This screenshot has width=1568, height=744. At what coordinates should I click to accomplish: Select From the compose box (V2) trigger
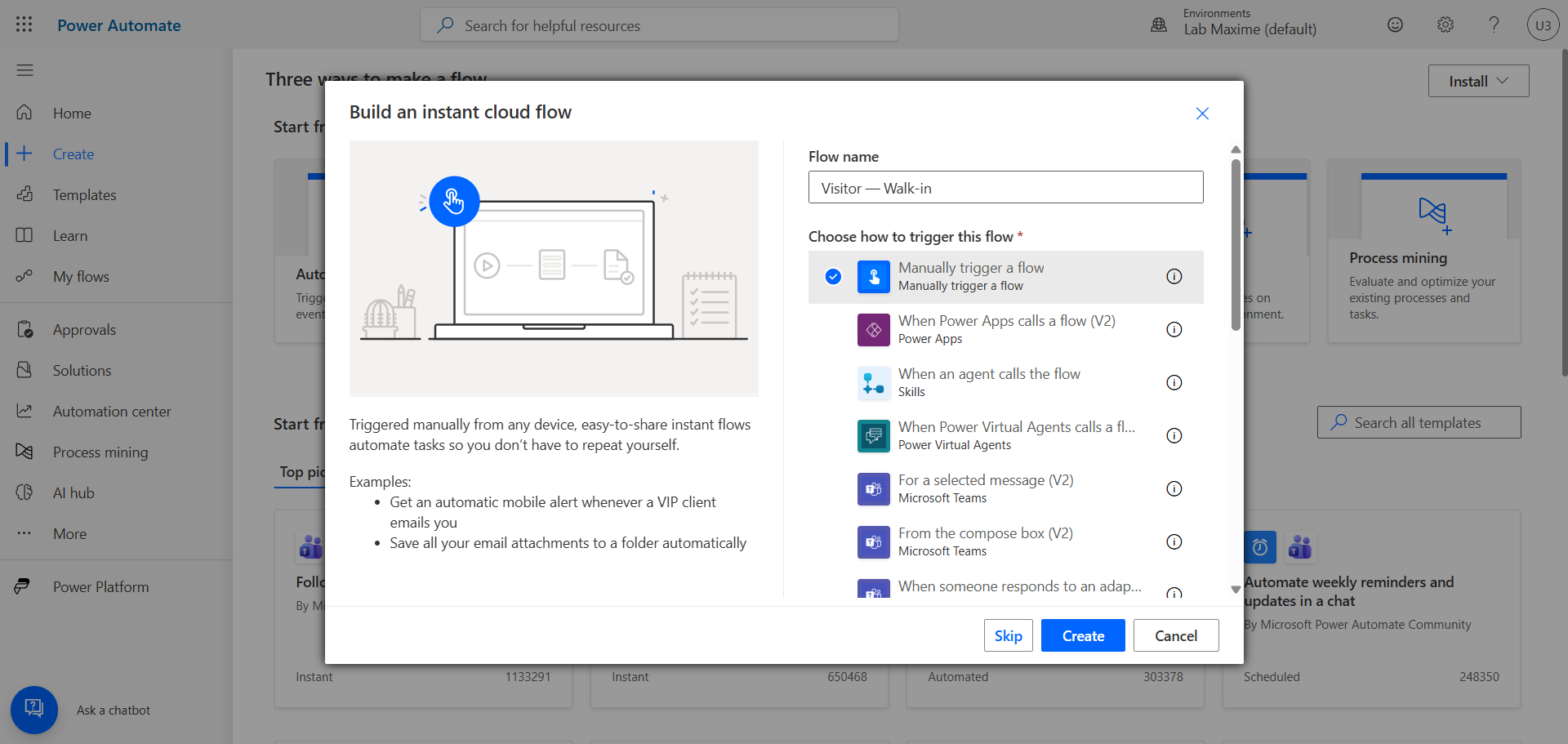pyautogui.click(x=1006, y=542)
